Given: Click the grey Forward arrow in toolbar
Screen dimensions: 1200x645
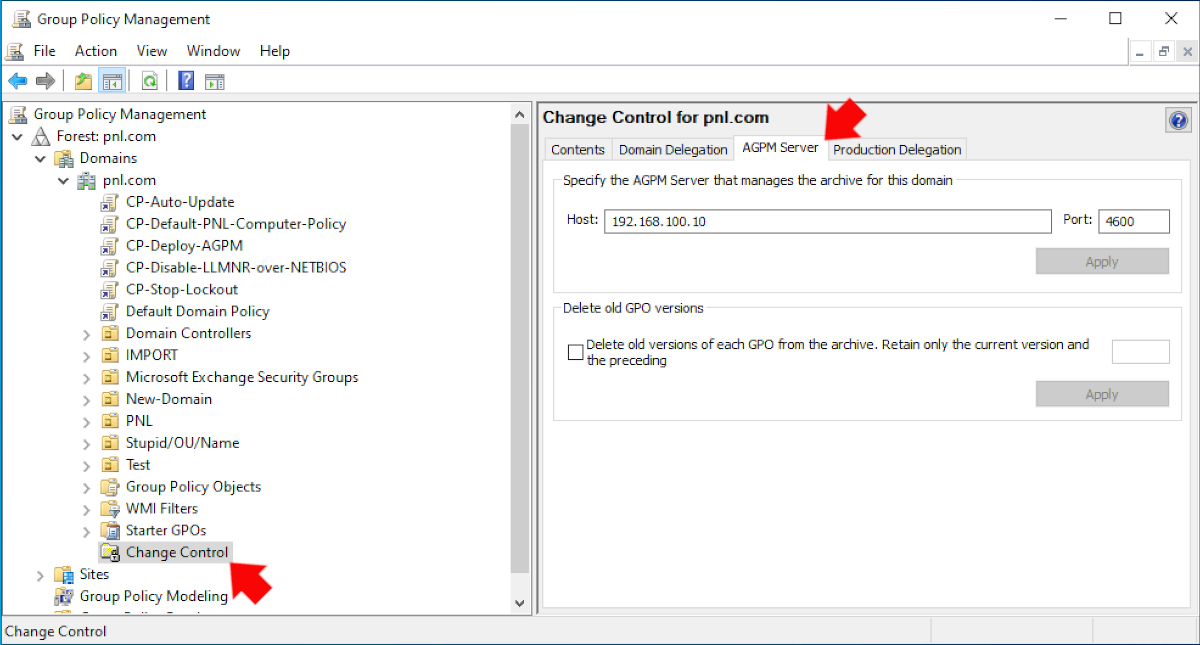Looking at the screenshot, I should tap(45, 81).
